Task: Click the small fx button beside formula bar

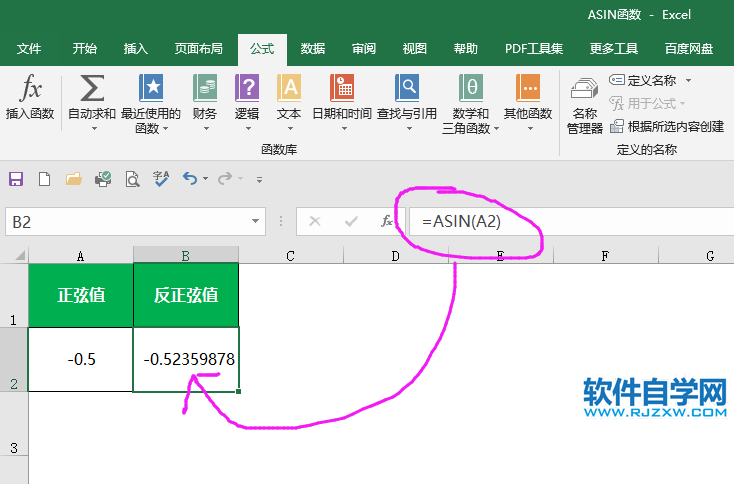Action: [387, 221]
